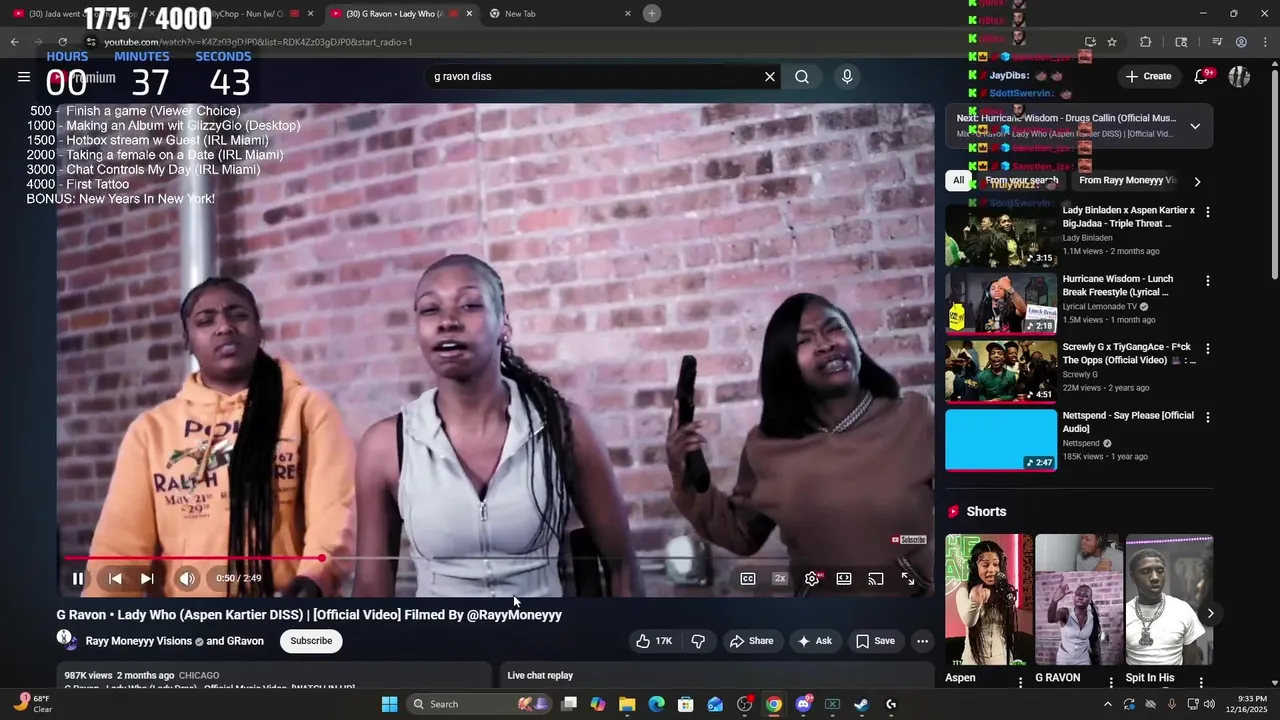
Task: Seek on the red video progress bar
Action: (495, 558)
